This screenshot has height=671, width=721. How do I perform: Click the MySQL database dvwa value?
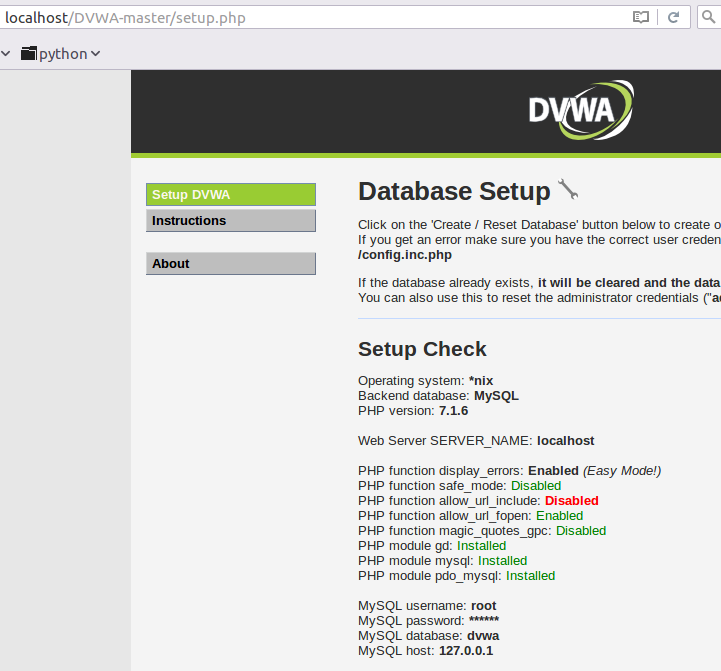483,636
